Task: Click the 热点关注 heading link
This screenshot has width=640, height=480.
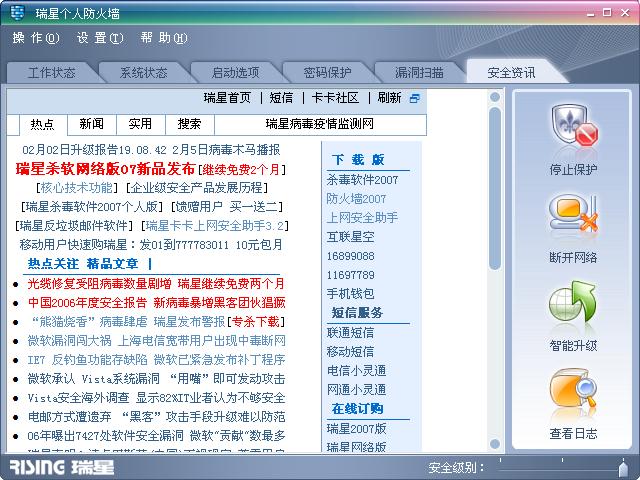Action: 53,264
